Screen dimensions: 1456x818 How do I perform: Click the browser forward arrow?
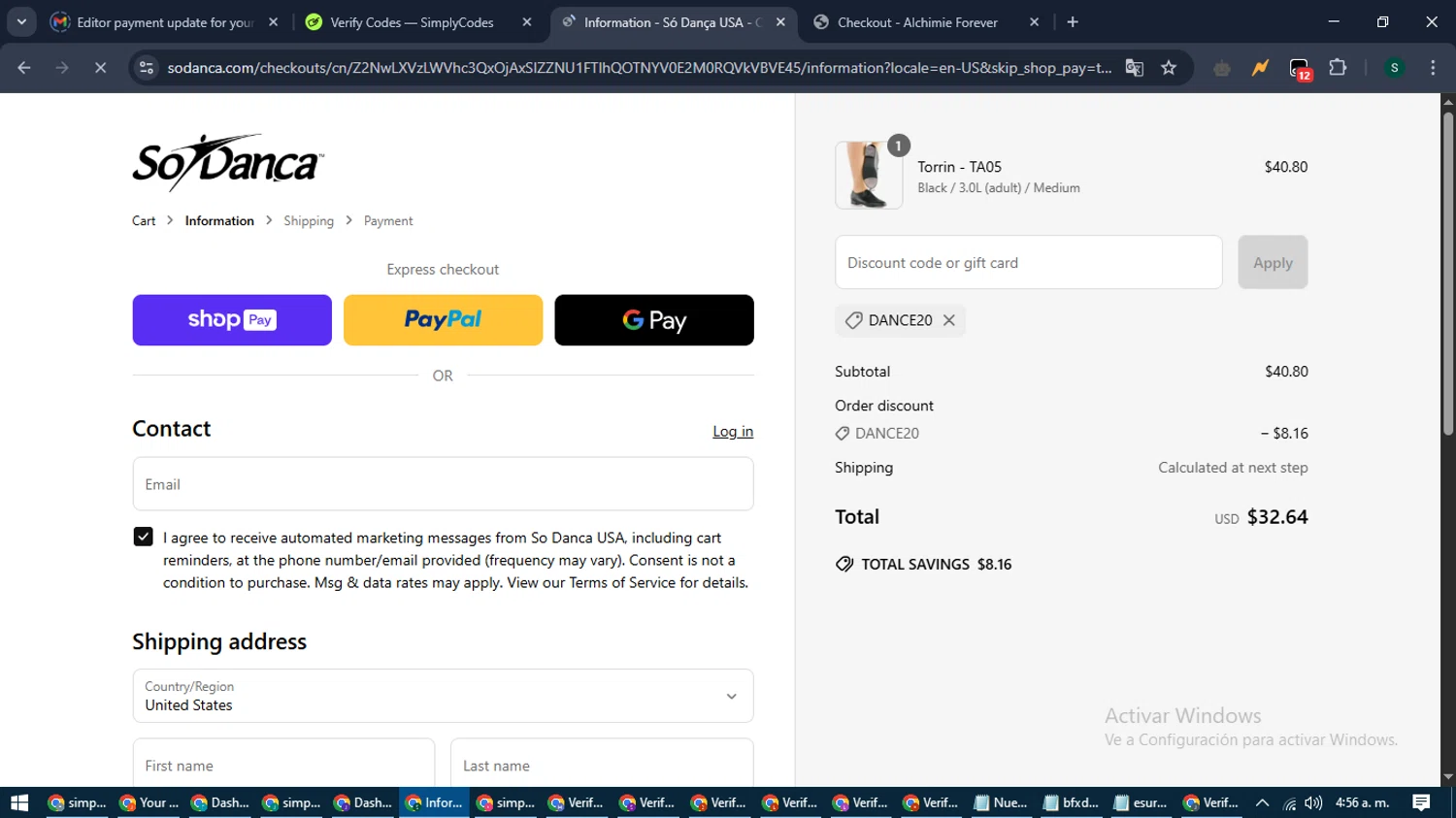pos(62,67)
